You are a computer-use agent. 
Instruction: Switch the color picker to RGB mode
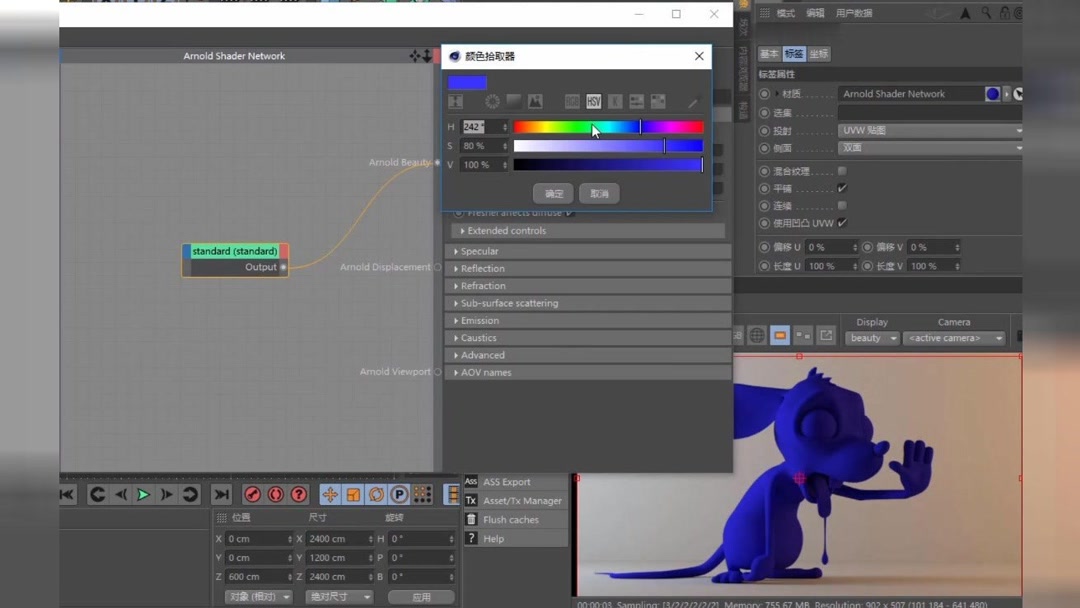click(x=572, y=101)
